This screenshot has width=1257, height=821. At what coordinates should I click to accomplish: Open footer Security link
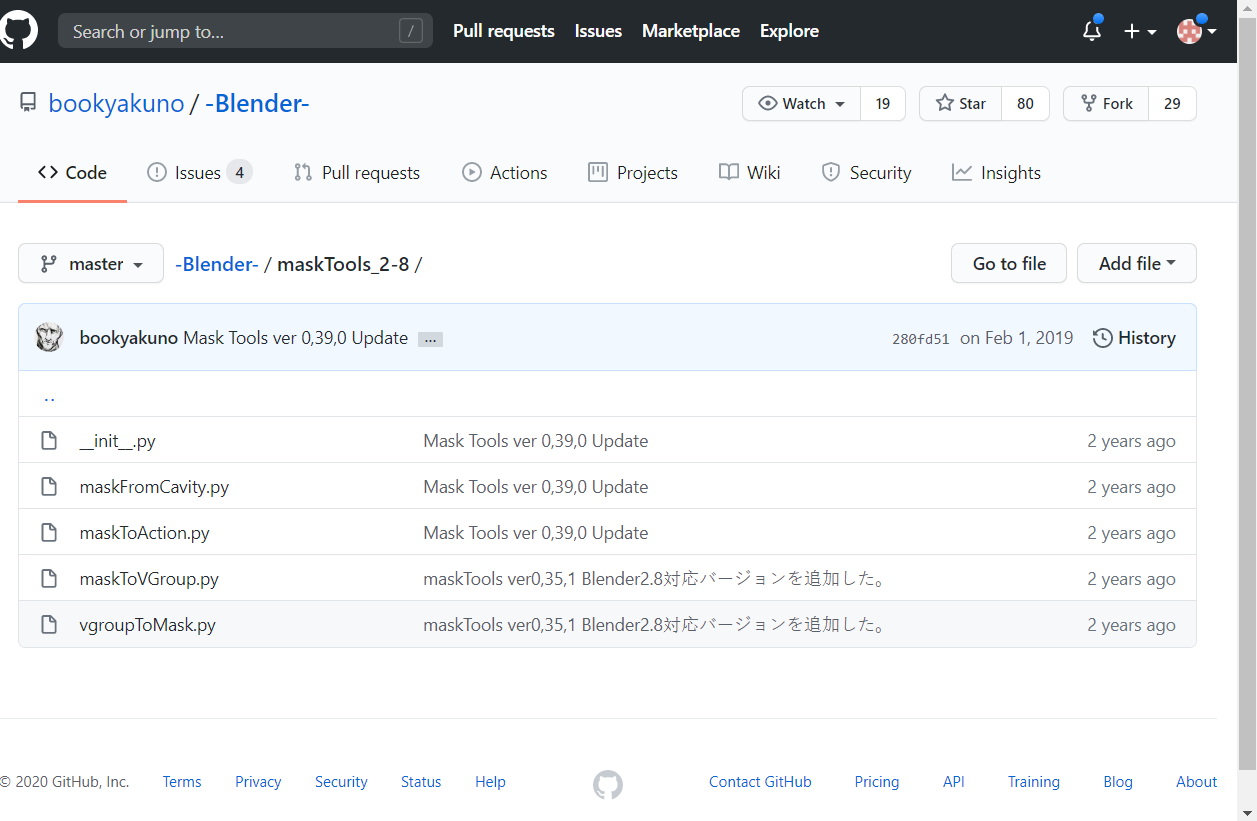[341, 782]
